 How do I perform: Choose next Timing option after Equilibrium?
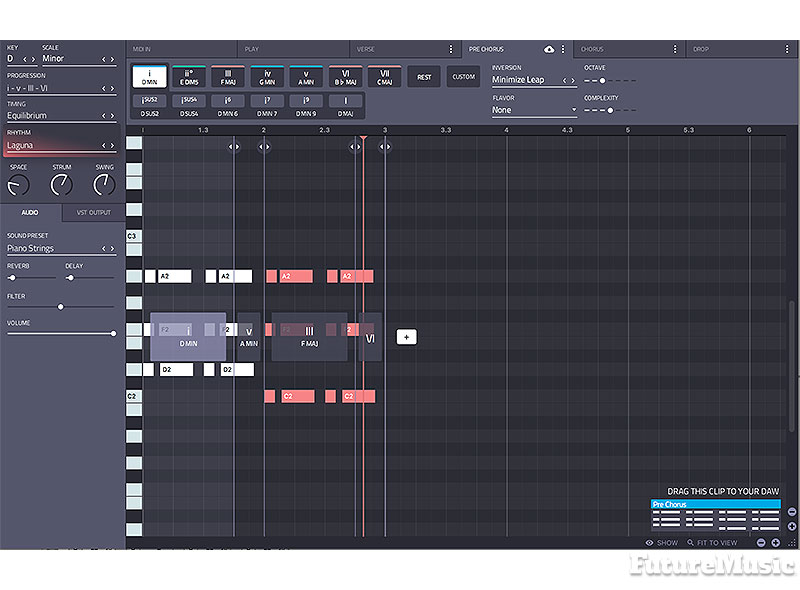(112, 116)
